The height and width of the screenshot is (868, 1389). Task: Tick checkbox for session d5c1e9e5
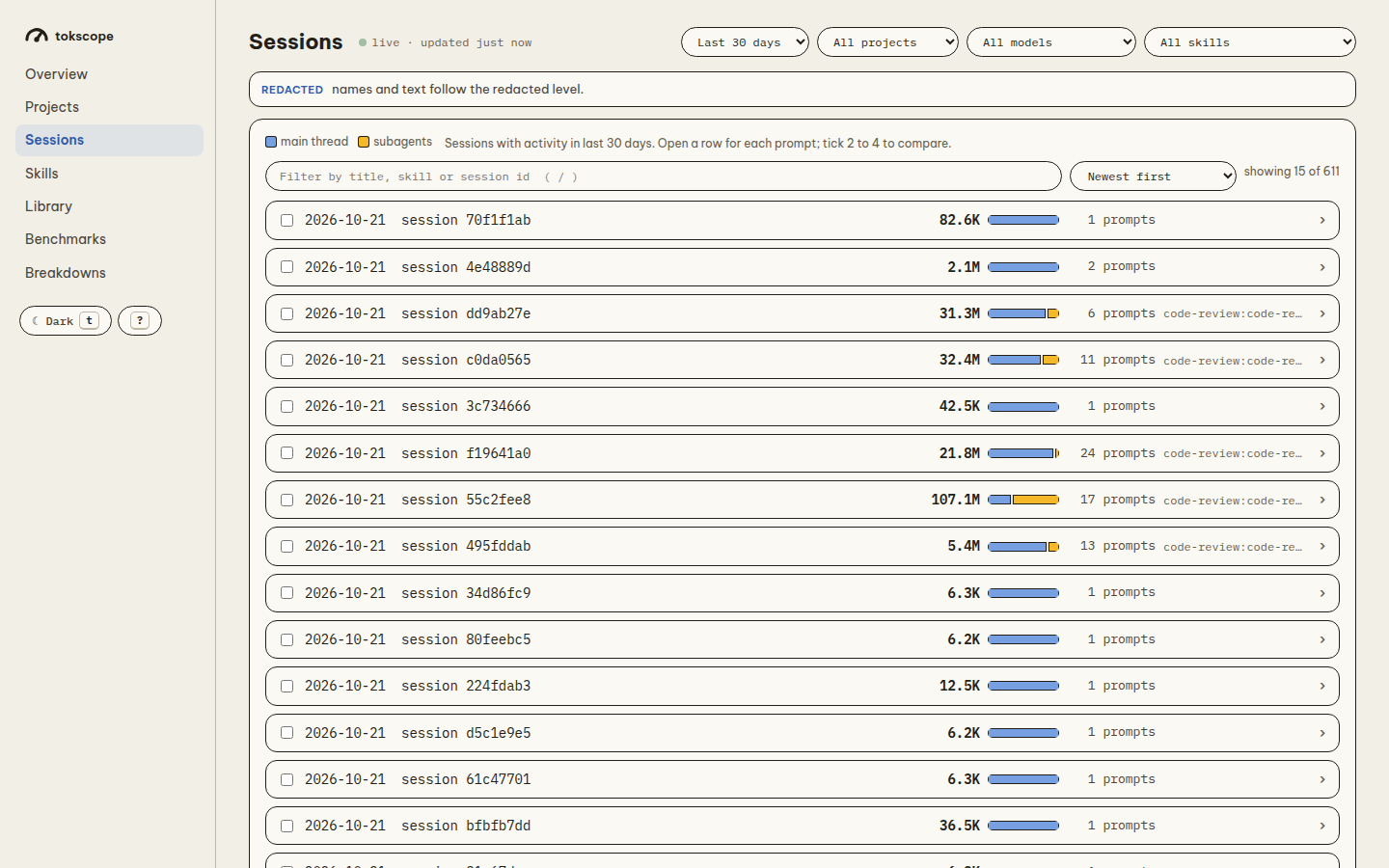click(x=286, y=733)
